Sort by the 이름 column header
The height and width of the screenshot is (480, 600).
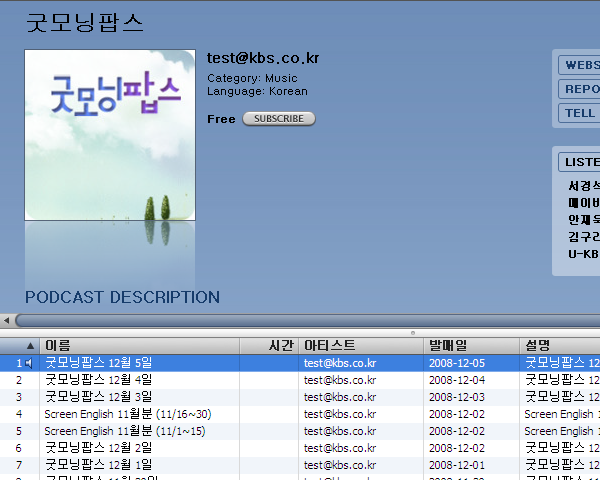coord(140,346)
